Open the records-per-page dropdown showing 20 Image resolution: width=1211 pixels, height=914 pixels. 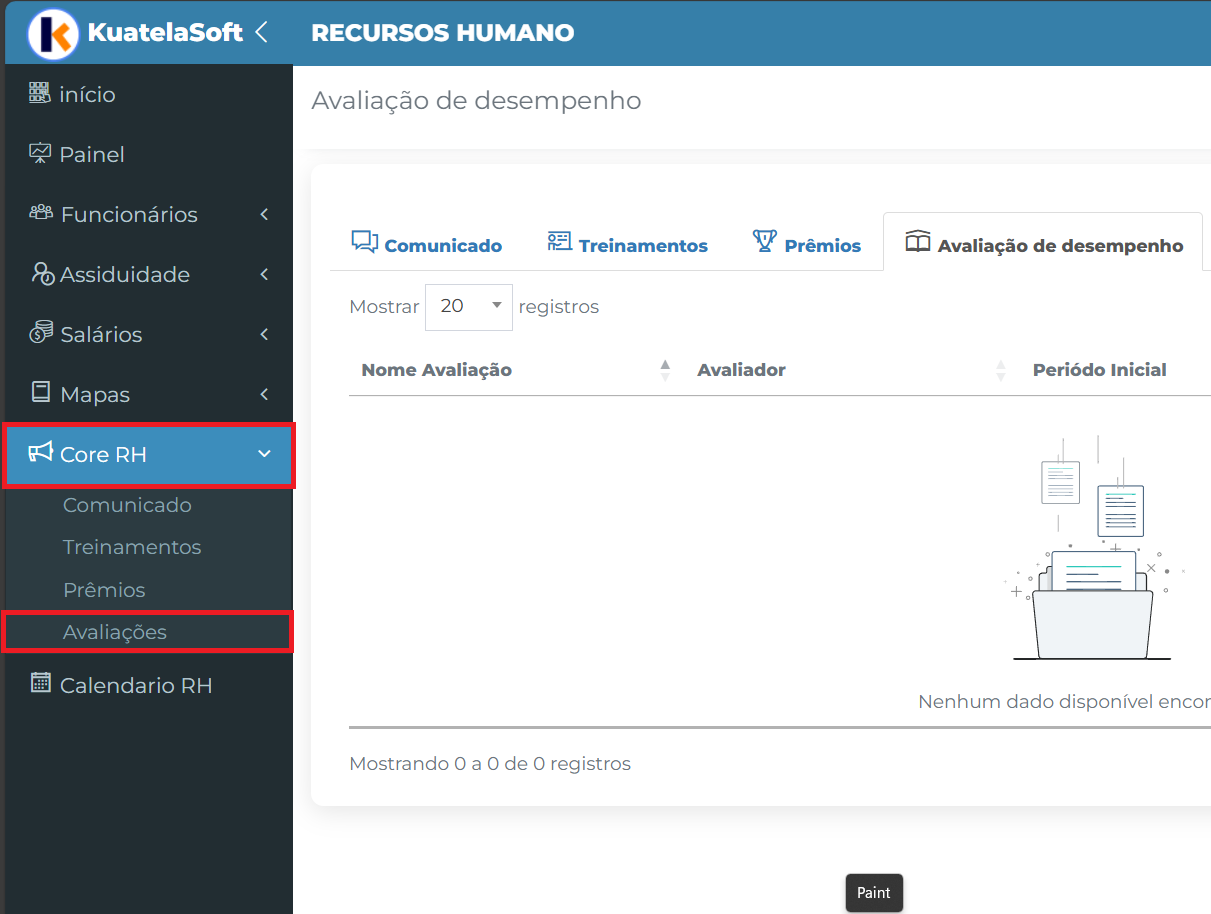point(468,306)
